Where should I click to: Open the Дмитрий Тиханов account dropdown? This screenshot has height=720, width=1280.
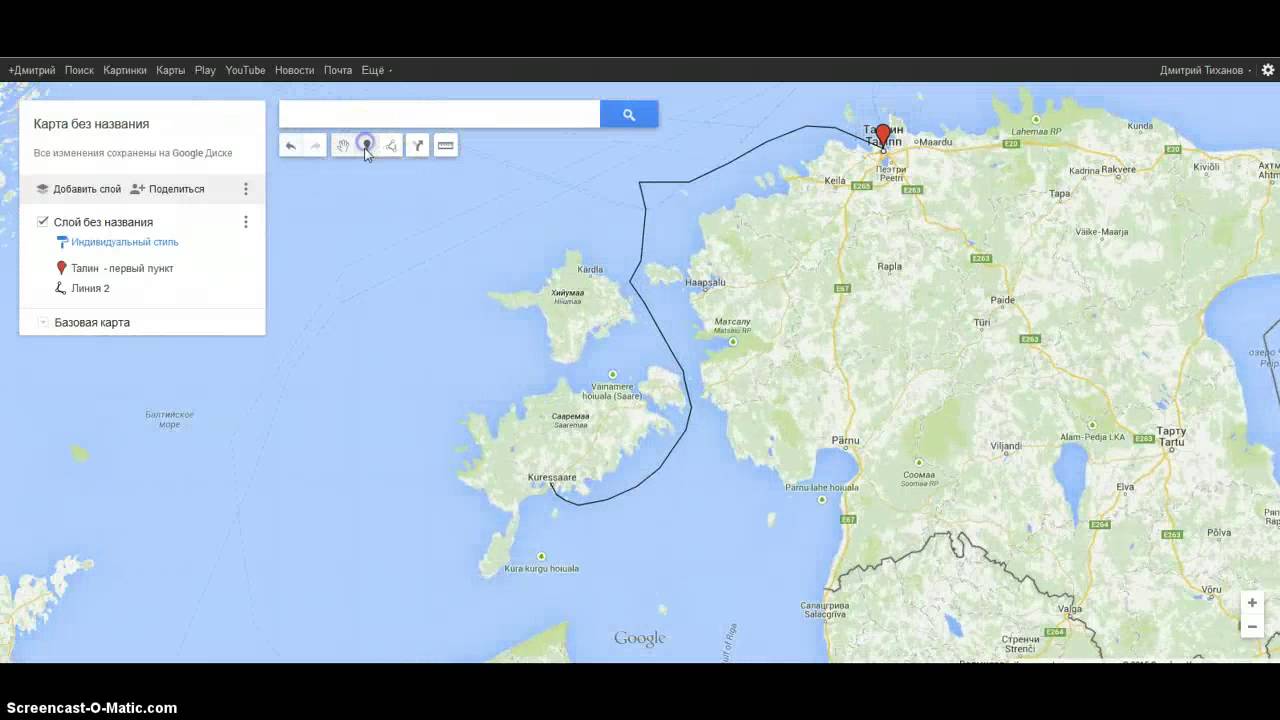click(x=1205, y=71)
